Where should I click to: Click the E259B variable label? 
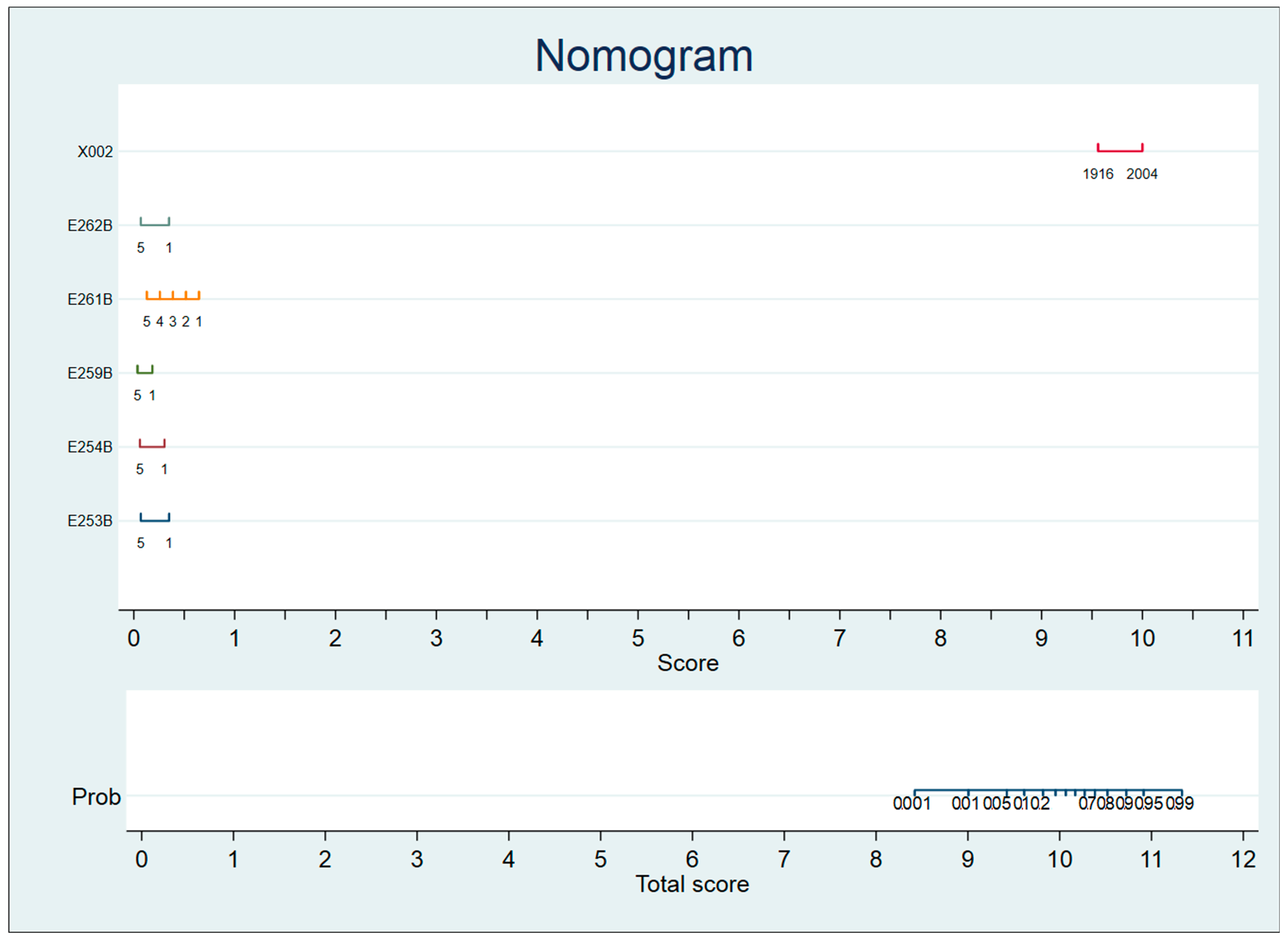click(x=89, y=374)
